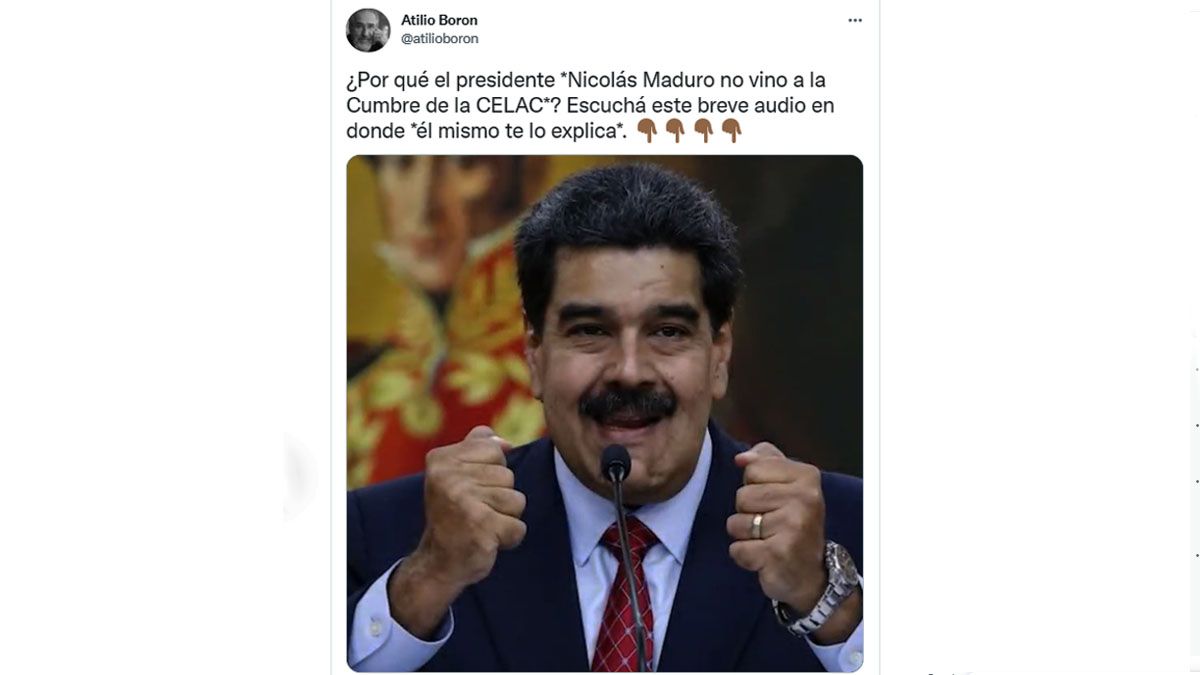Click the second pointing-down hand emoji

point(675,131)
